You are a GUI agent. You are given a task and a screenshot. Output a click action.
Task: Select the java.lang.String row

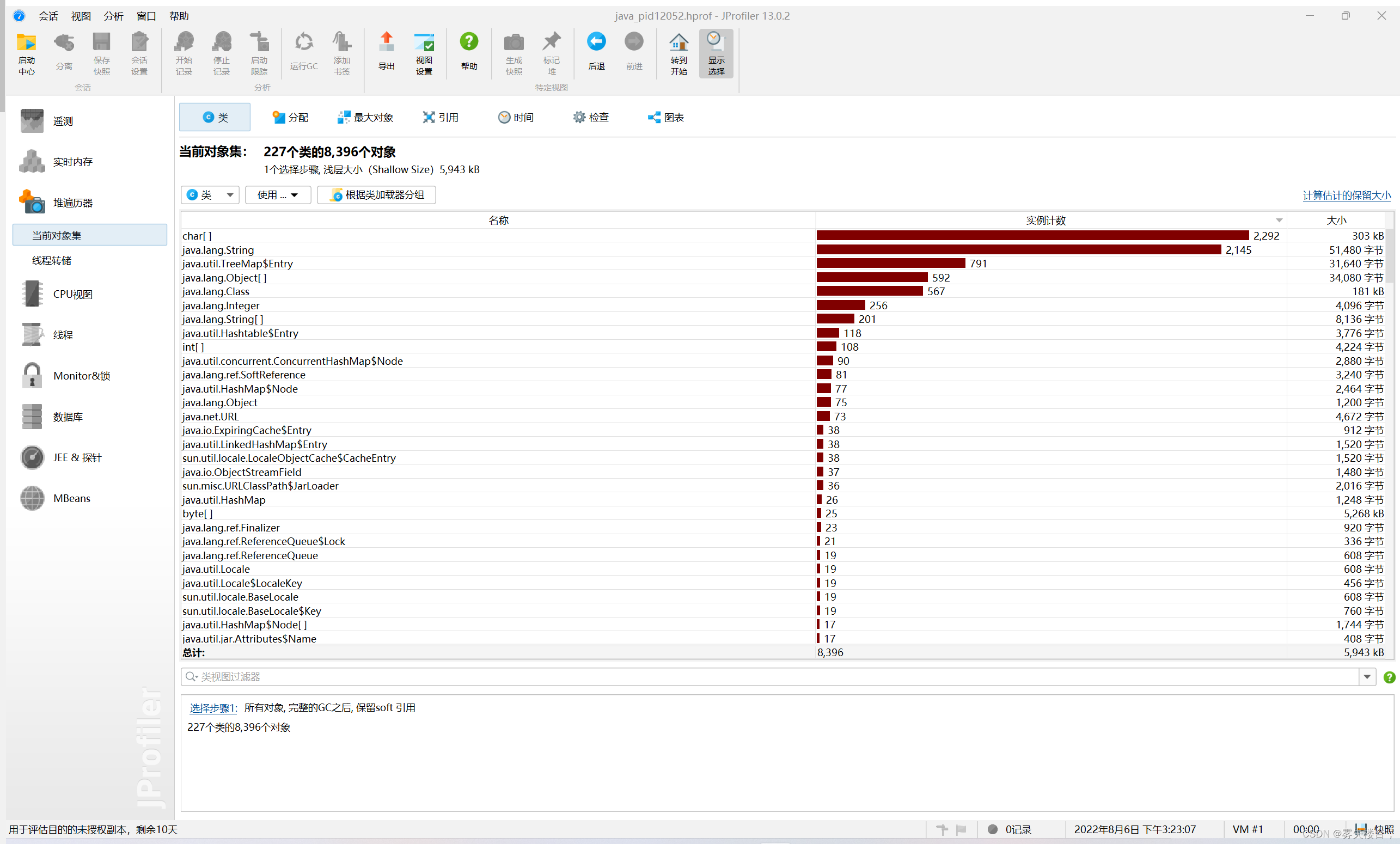click(783, 250)
